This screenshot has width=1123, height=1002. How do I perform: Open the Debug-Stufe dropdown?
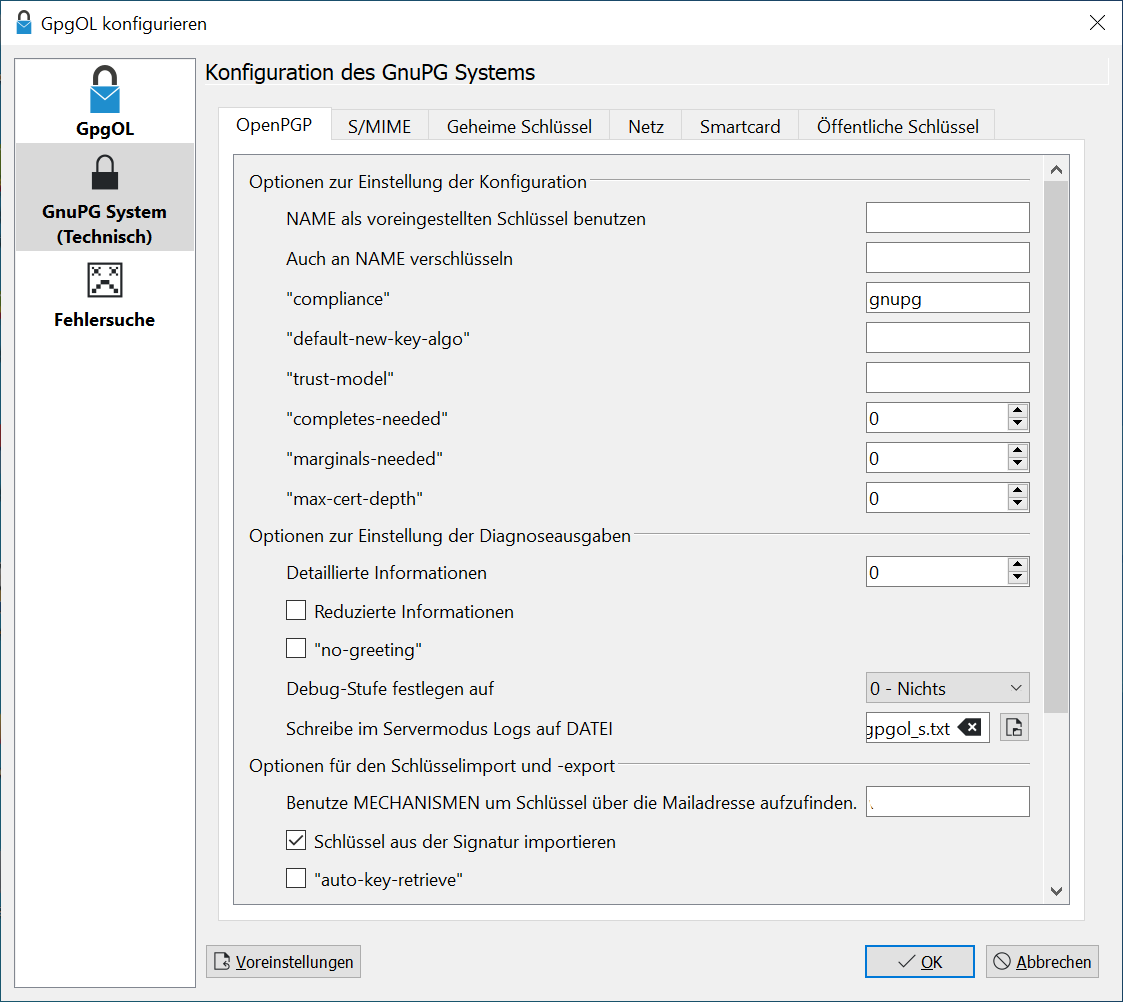pyautogui.click(x=947, y=688)
